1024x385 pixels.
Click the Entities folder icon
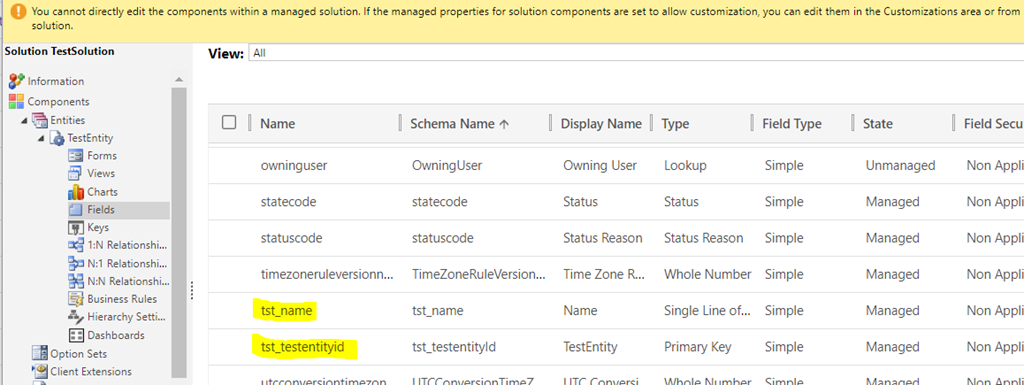point(40,120)
